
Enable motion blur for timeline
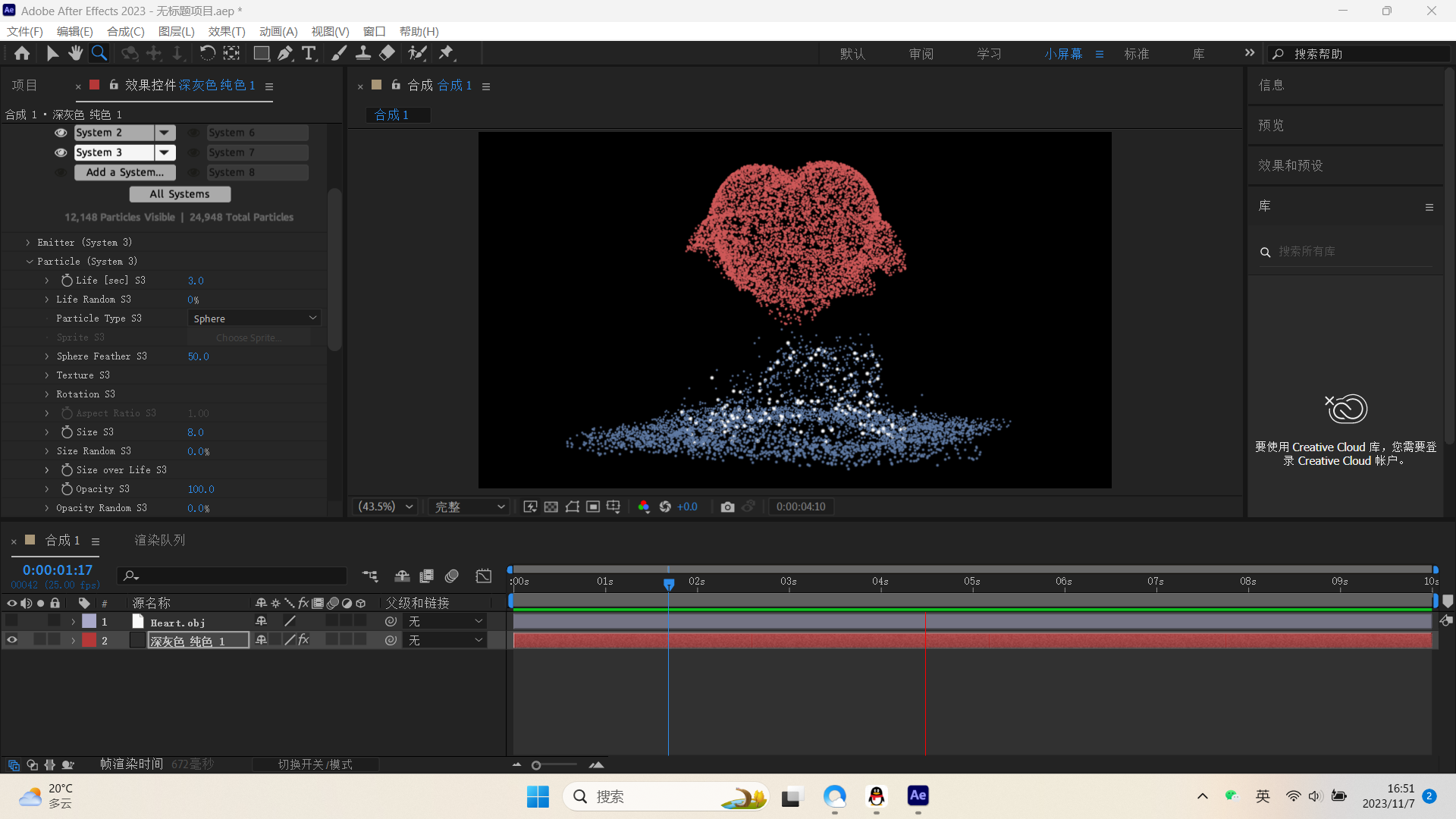pyautogui.click(x=452, y=576)
